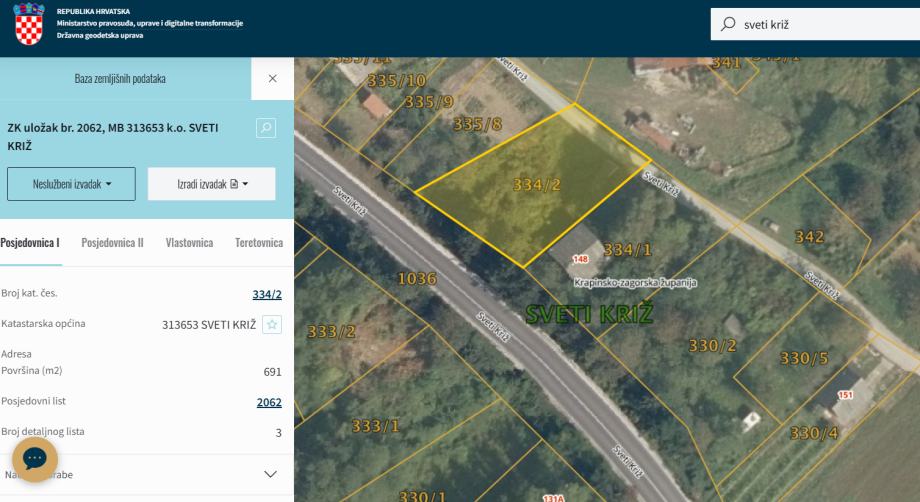Click the Broj detaljnog lista value 3

[279, 433]
